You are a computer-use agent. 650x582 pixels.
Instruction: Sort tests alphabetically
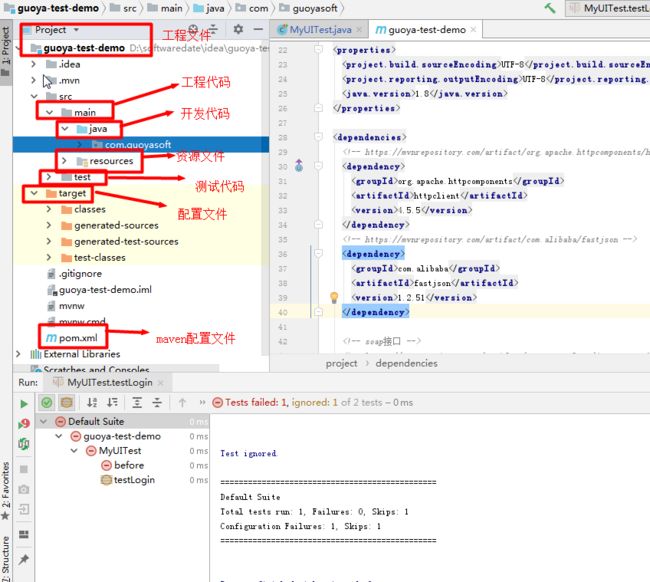click(92, 402)
